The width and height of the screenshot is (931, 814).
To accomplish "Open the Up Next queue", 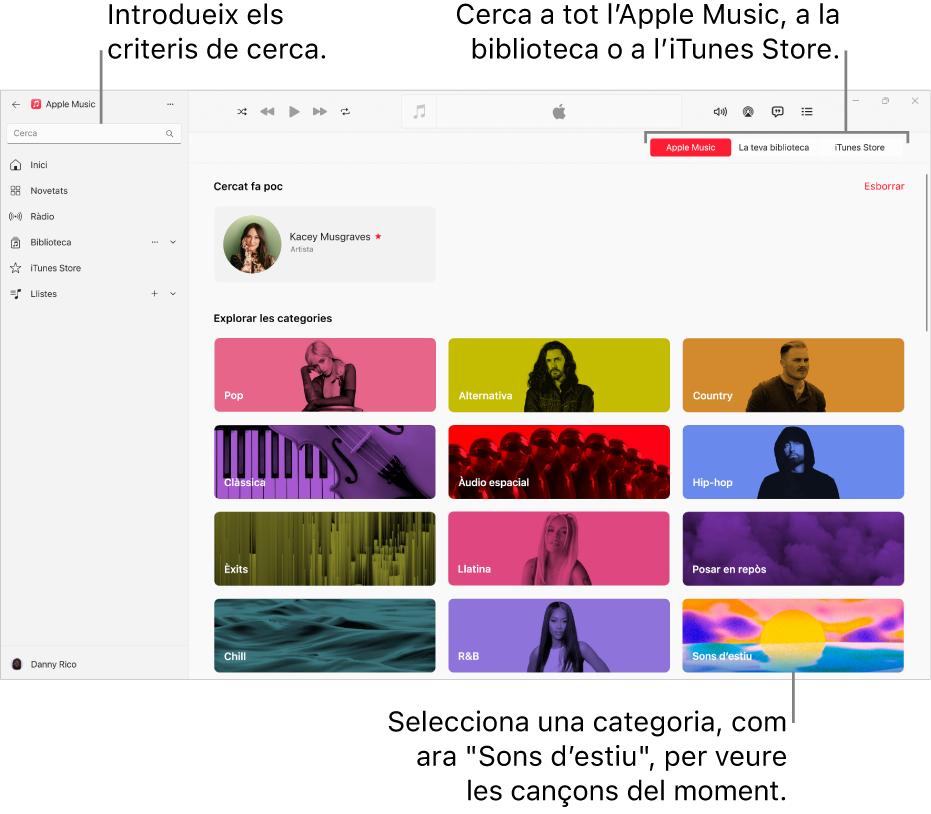I will pyautogui.click(x=807, y=111).
